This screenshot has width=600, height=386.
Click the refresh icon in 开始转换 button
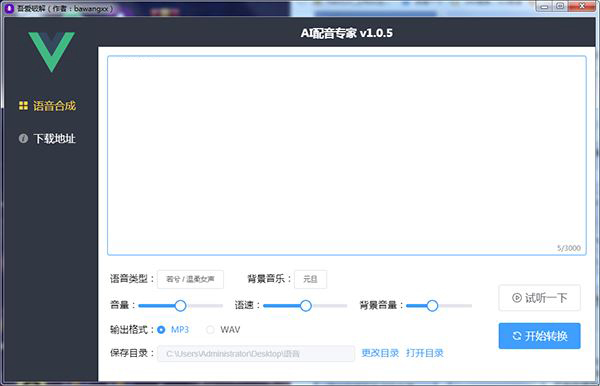click(x=517, y=336)
